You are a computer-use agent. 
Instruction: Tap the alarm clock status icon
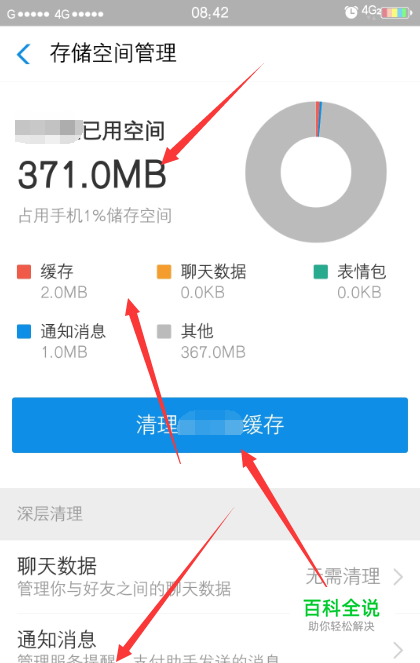[x=351, y=12]
